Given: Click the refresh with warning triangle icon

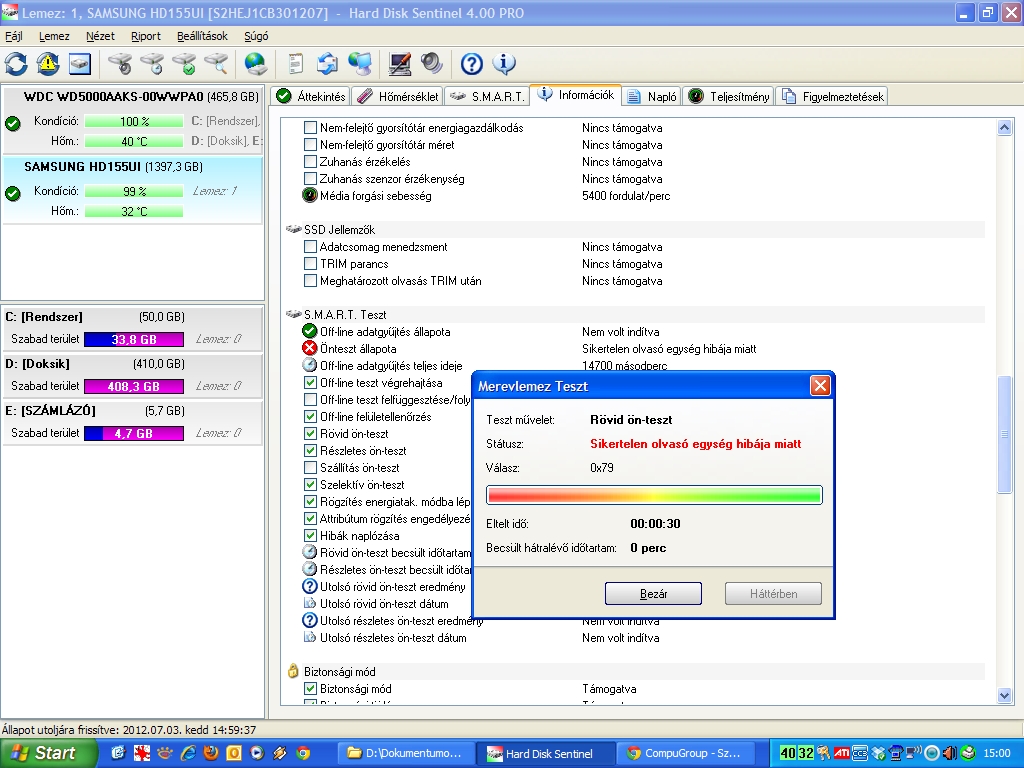Looking at the screenshot, I should 48,63.
